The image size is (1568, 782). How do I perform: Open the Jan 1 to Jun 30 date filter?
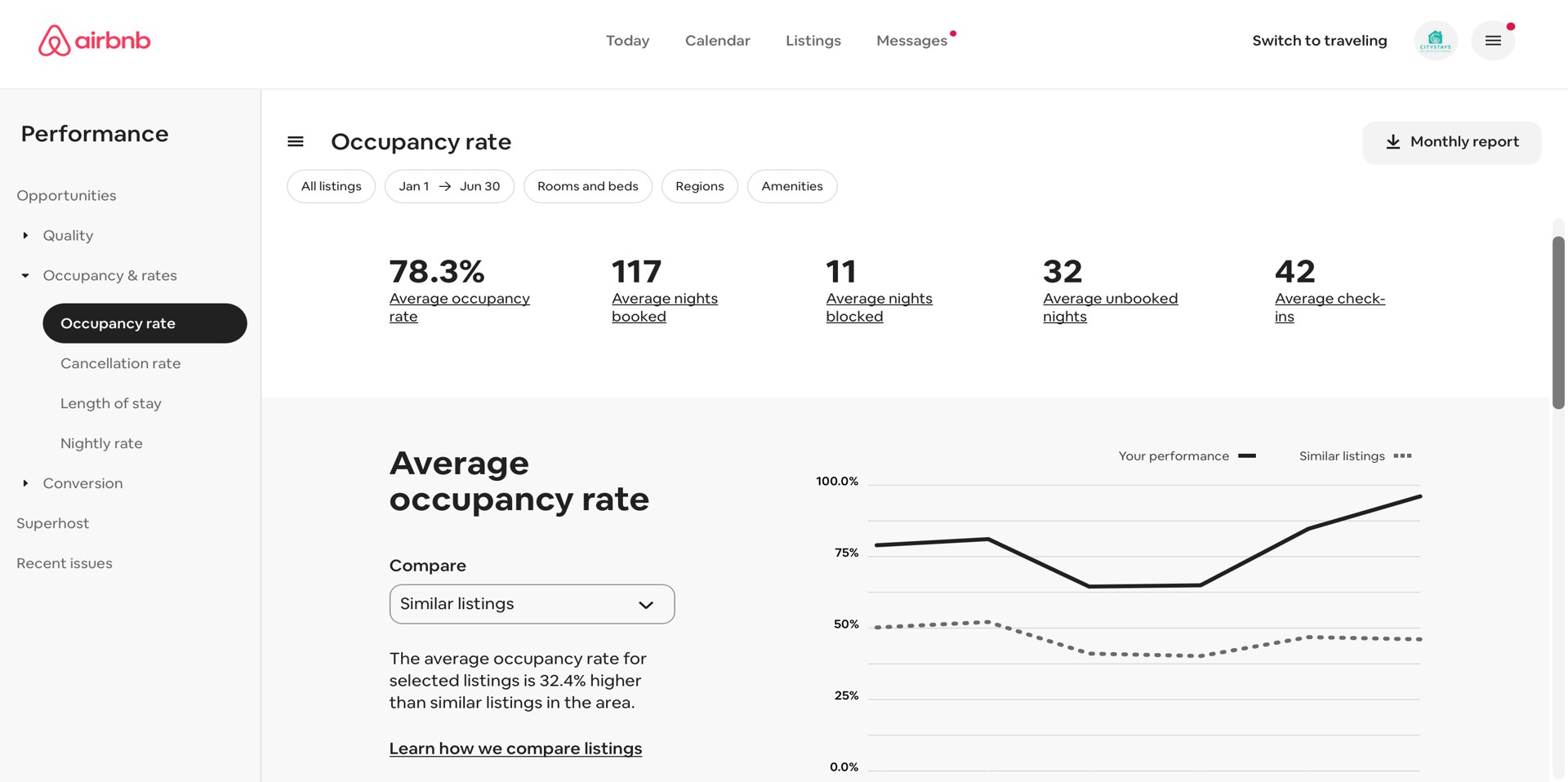pos(449,186)
